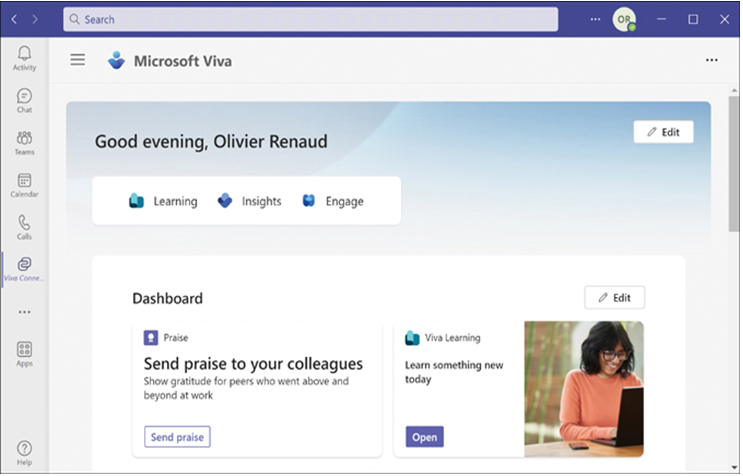Click the 'Good evening, Olivier Renaud' greeting
The image size is (743, 476).
(211, 142)
